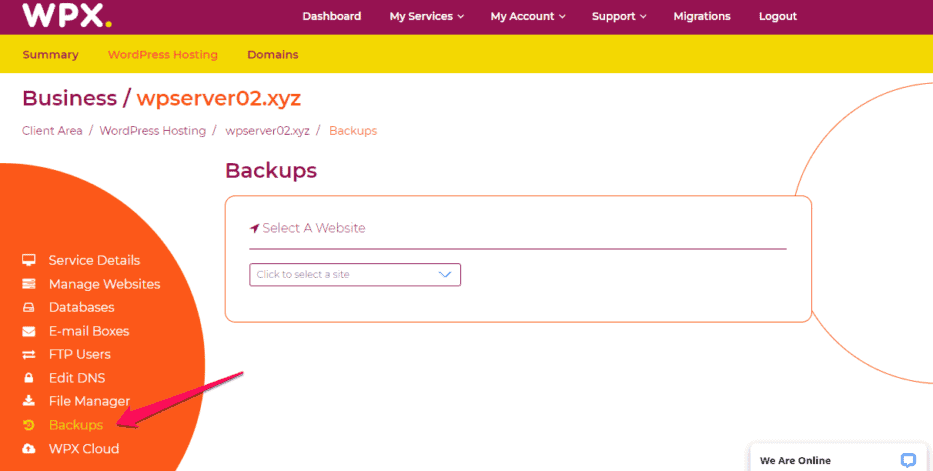Click the FTP Users transfer arrows icon
Viewport: 933px width, 471px height.
coord(29,354)
